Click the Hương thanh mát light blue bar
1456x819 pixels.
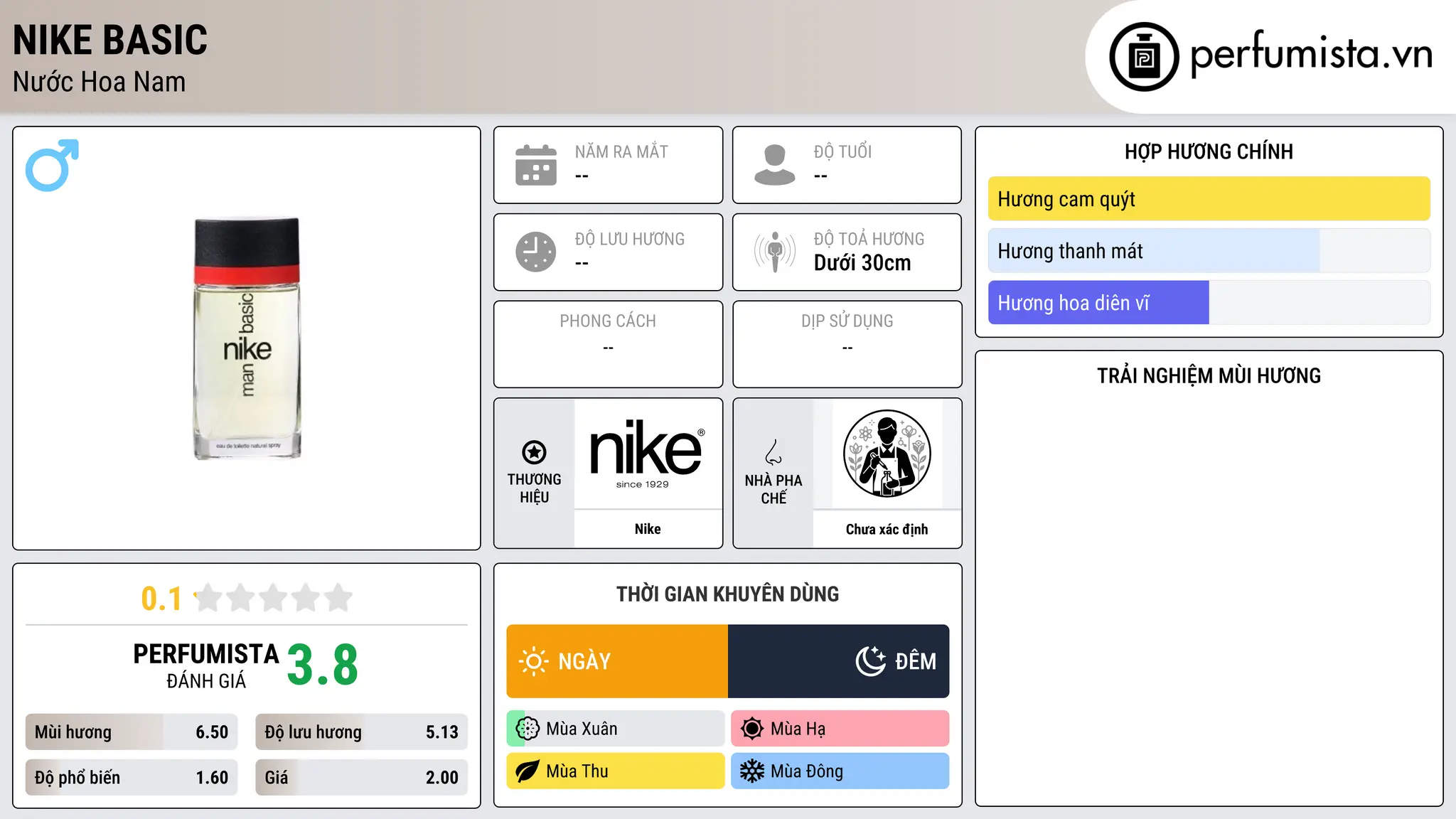(x=1209, y=251)
